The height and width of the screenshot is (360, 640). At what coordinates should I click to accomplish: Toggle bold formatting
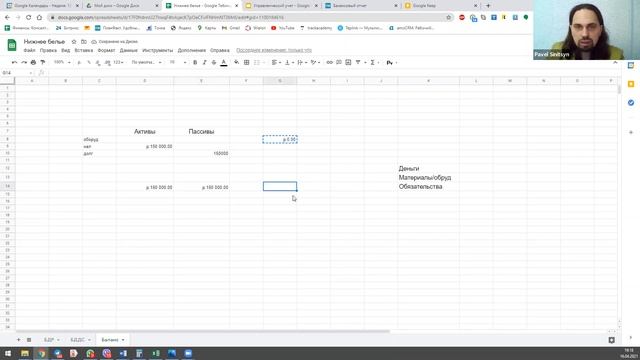click(x=195, y=62)
